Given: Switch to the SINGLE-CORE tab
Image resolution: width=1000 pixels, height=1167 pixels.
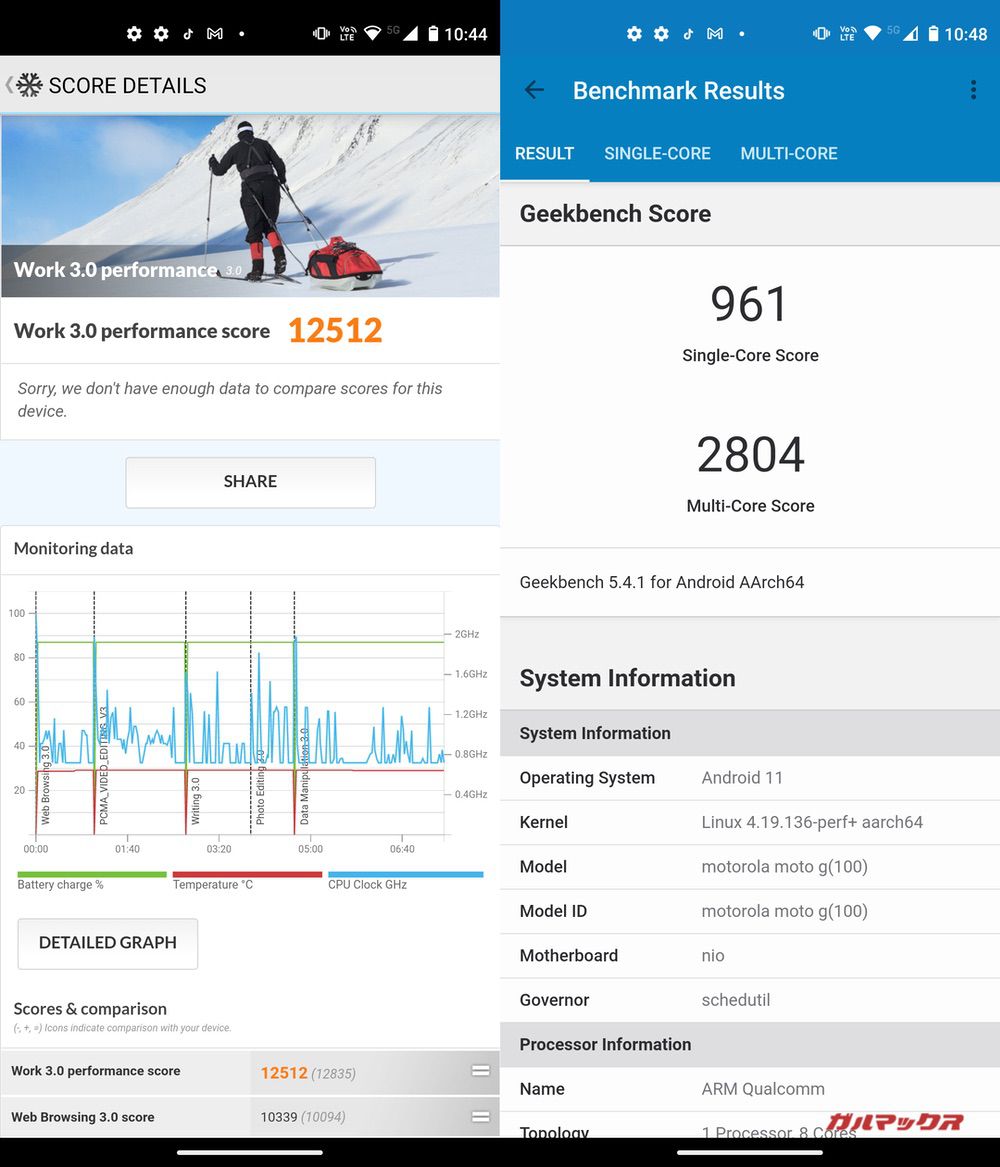Looking at the screenshot, I should point(657,153).
